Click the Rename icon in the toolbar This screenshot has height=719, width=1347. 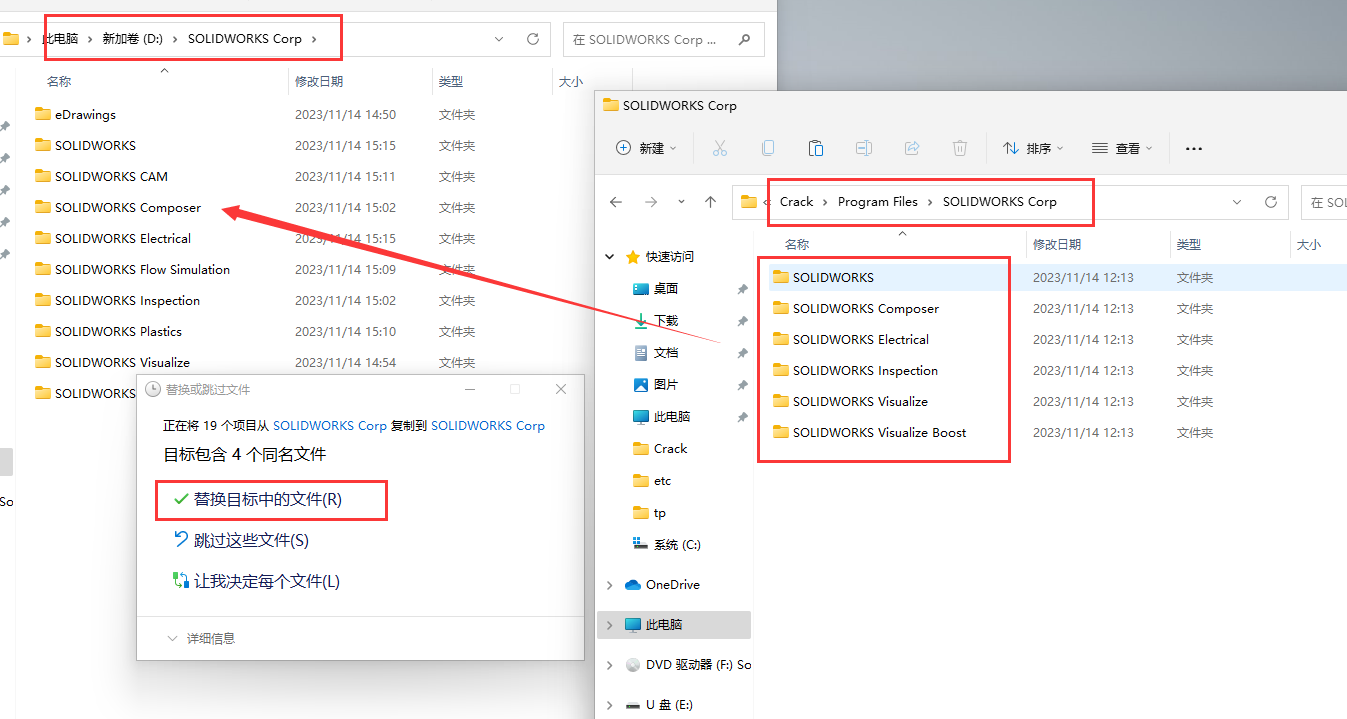click(x=864, y=147)
